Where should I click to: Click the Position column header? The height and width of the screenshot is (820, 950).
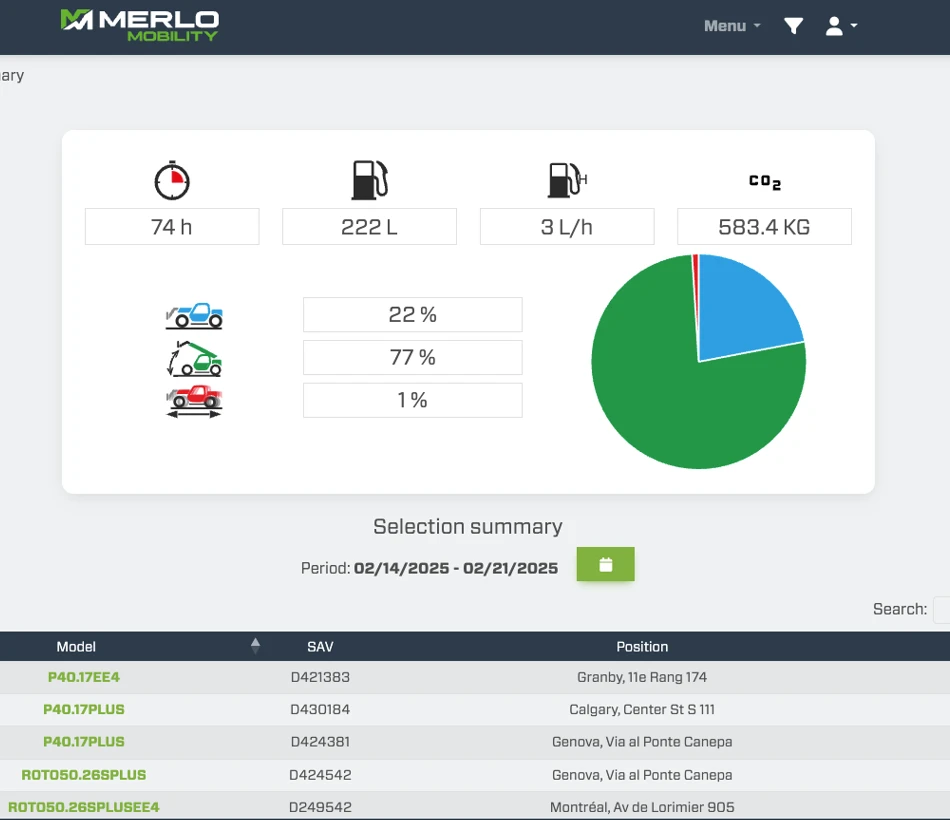[x=642, y=647]
